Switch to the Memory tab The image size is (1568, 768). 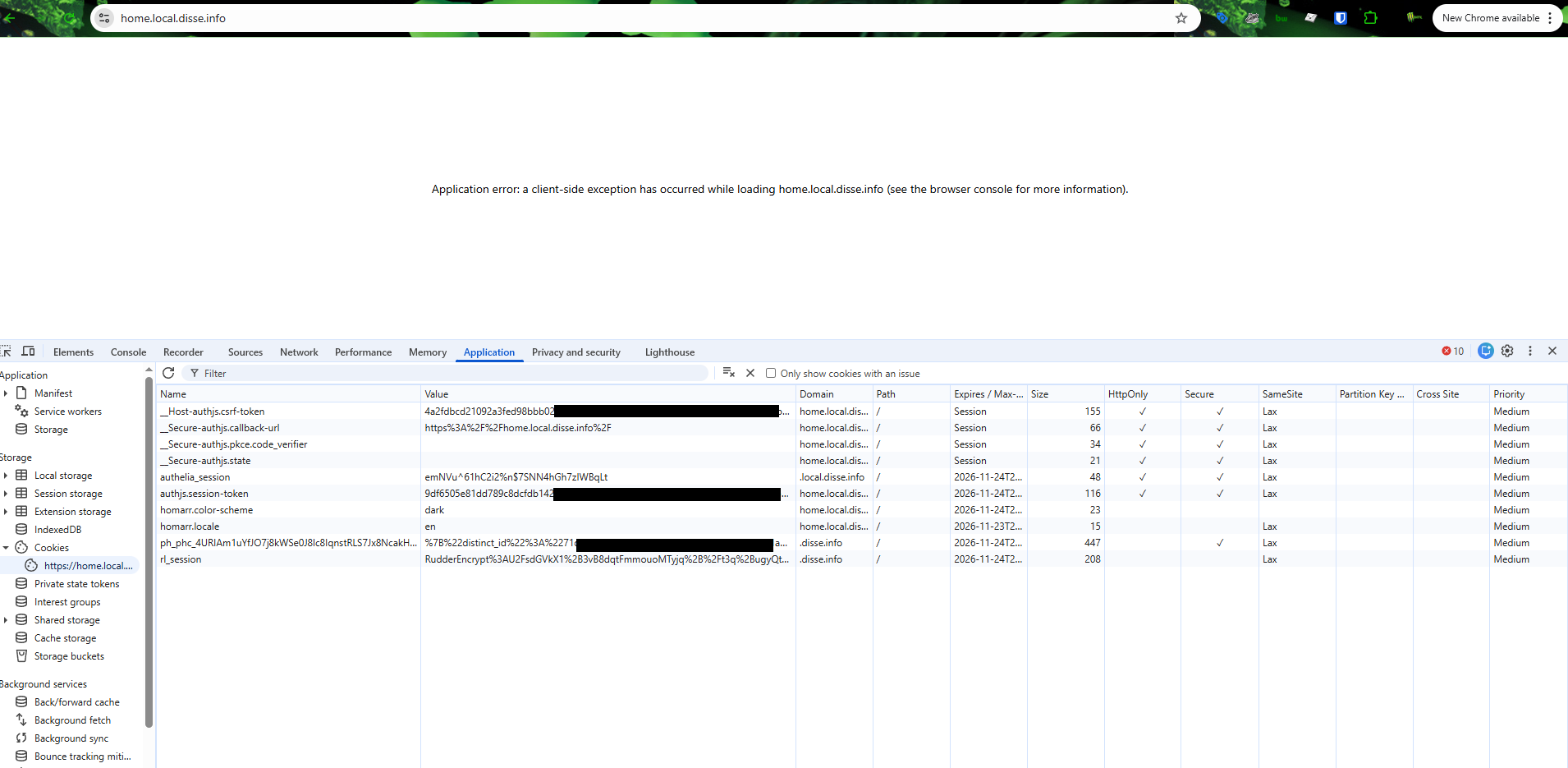[428, 352]
